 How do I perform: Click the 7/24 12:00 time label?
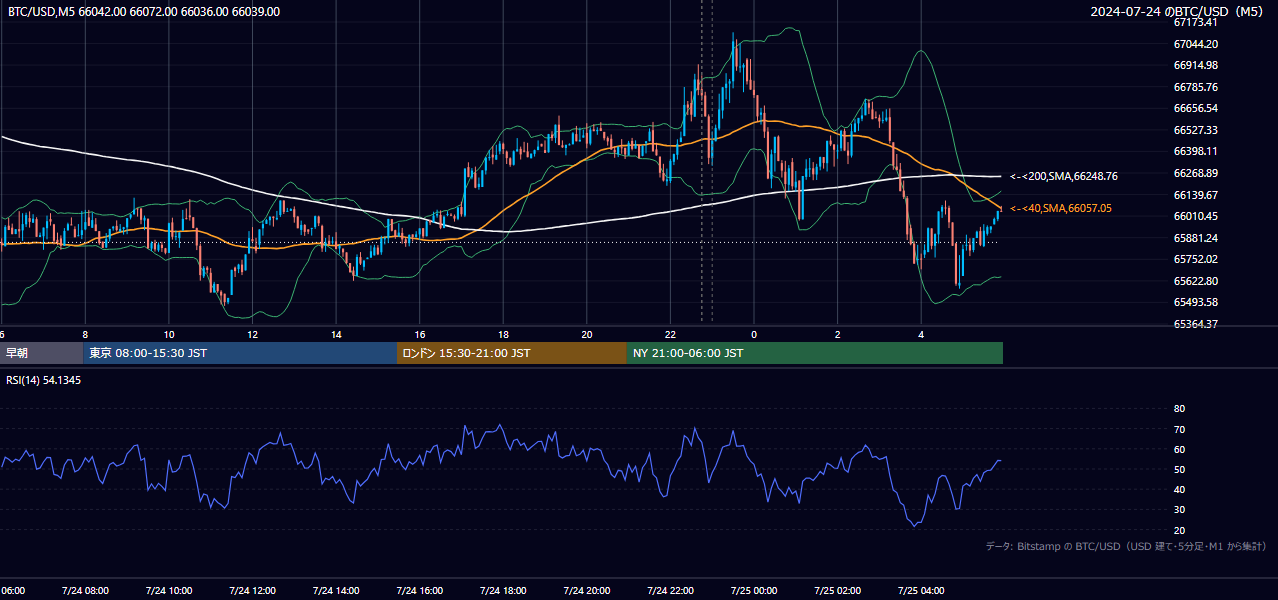[252, 591]
